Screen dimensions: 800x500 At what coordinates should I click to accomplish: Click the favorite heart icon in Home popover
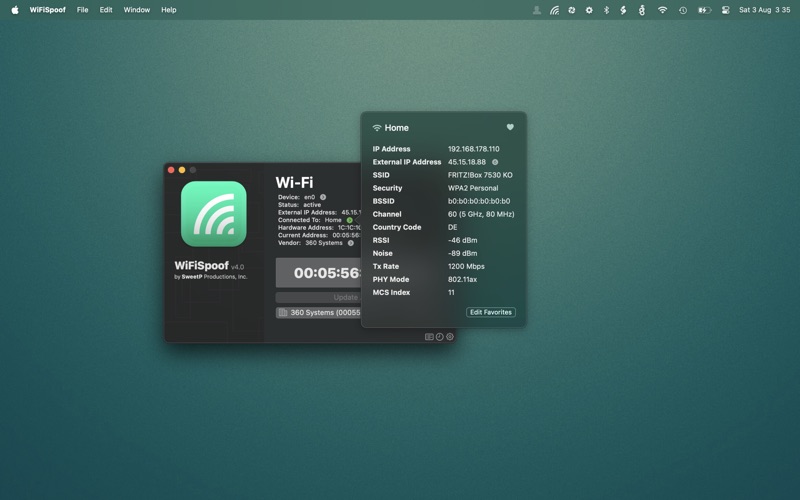pyautogui.click(x=510, y=127)
